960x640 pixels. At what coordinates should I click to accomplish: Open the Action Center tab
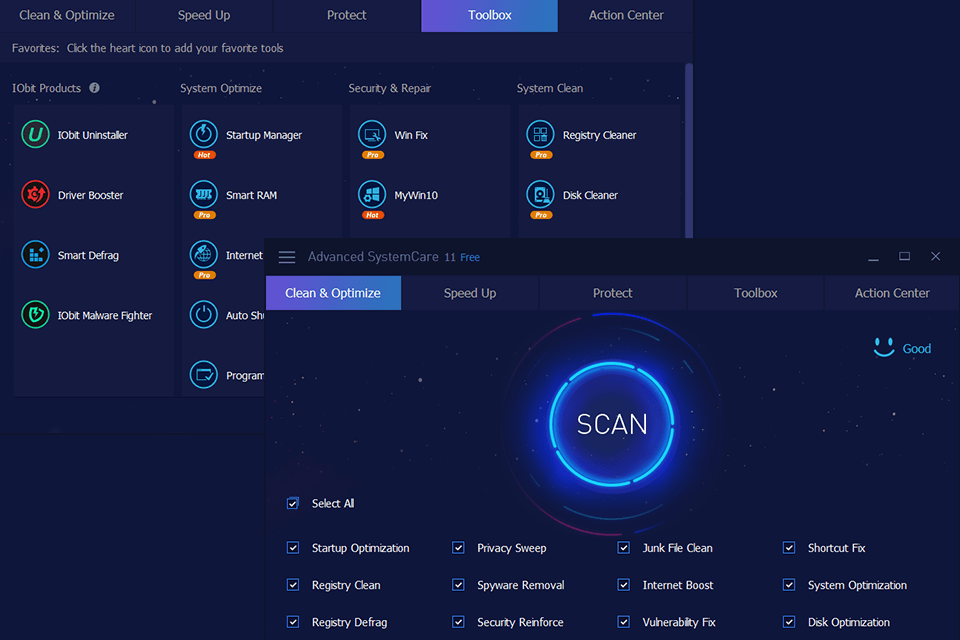891,292
